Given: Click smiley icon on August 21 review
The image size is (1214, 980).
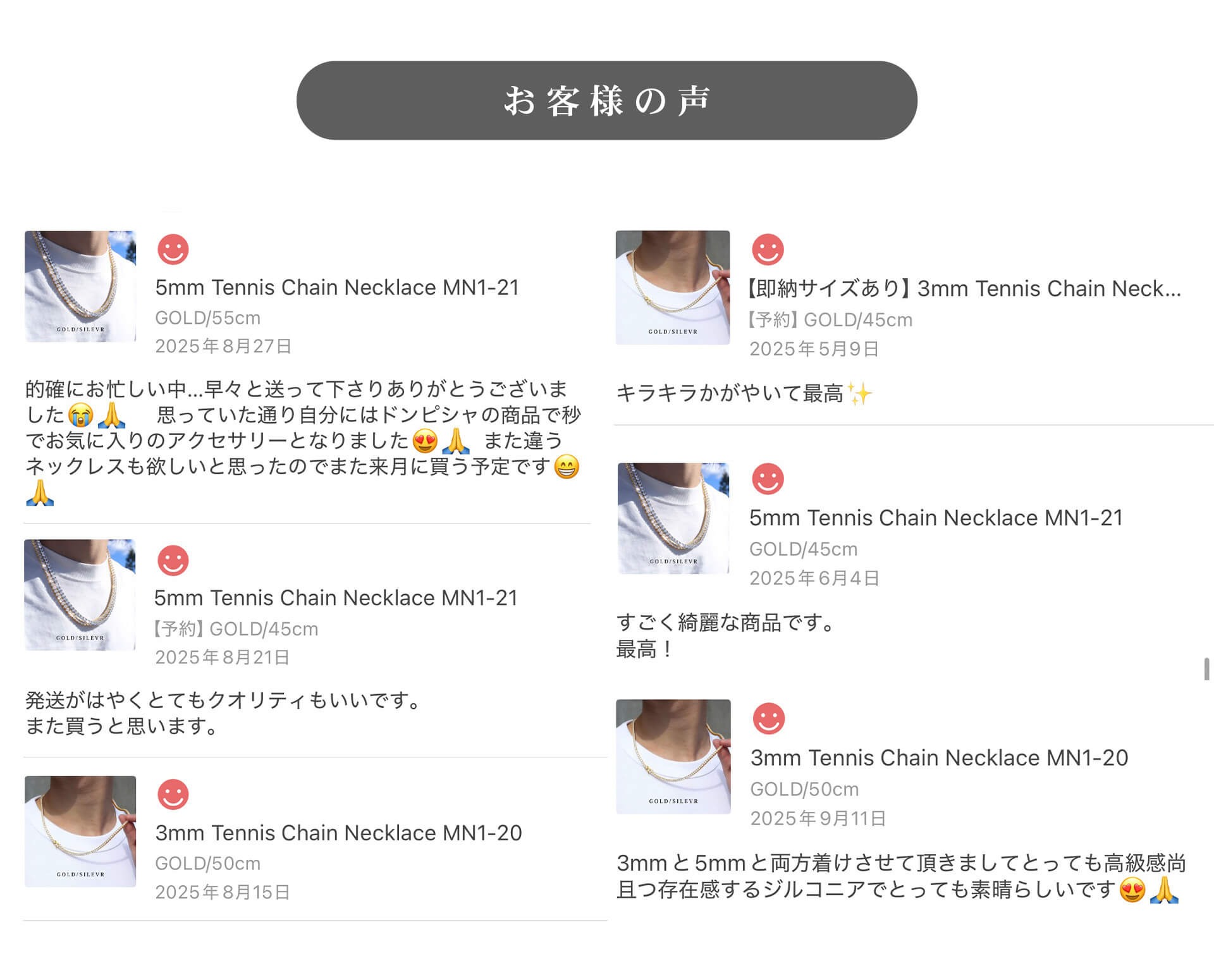Looking at the screenshot, I should (x=173, y=560).
